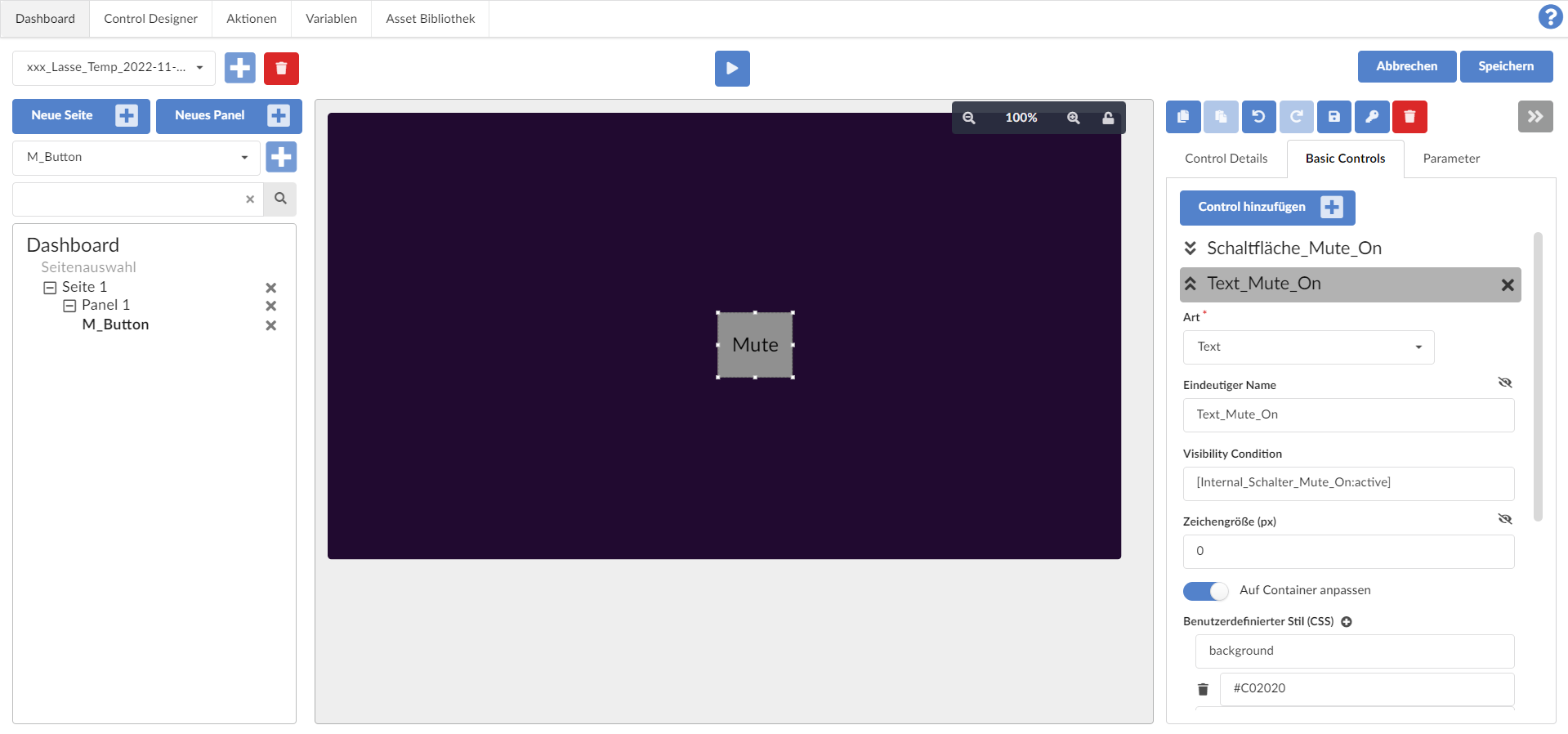Focus the Visibility Condition input field
Image resolution: width=1568 pixels, height=734 pixels.
(x=1348, y=483)
